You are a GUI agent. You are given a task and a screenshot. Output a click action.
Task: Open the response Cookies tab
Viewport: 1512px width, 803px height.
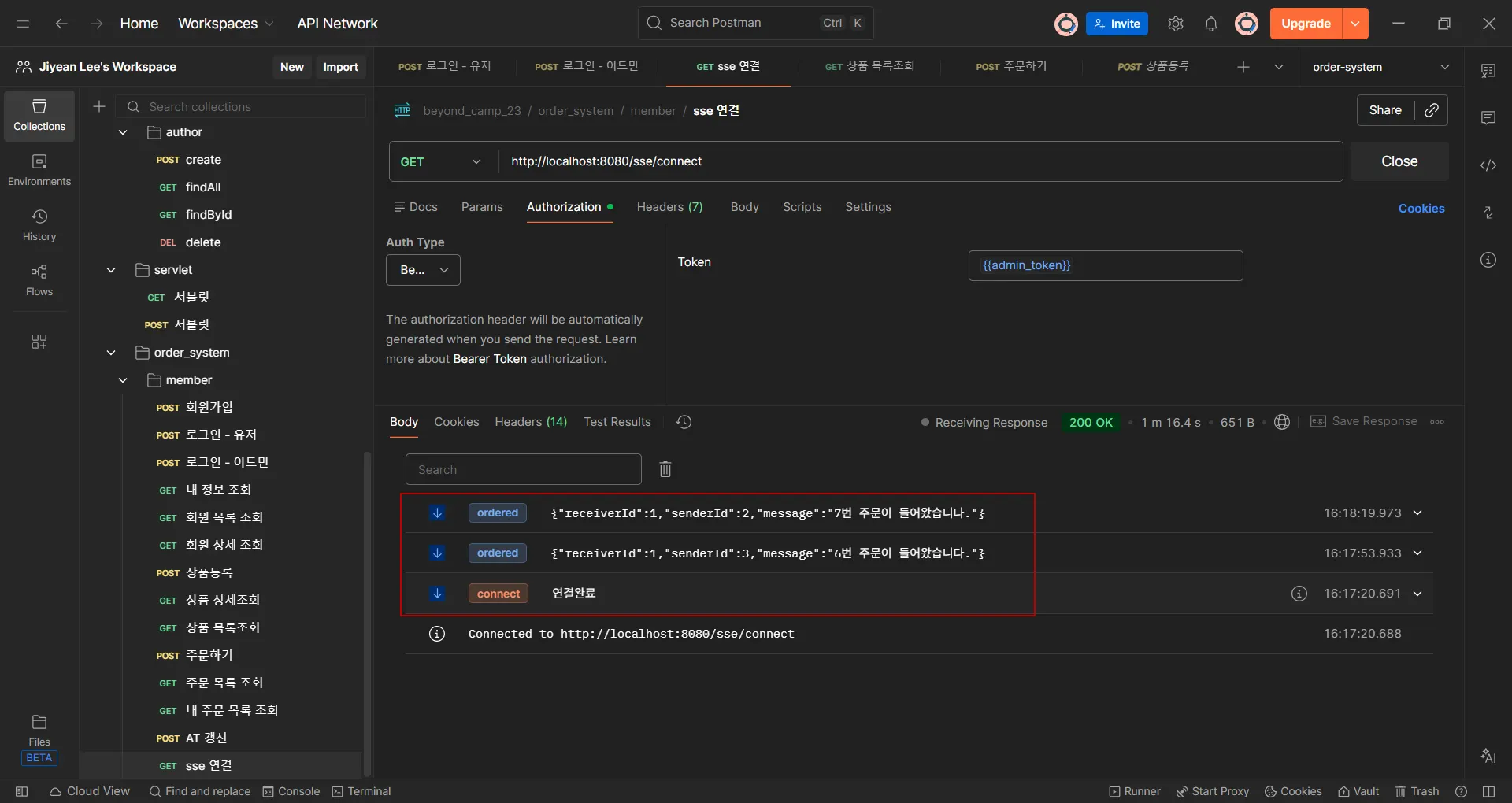tap(457, 422)
